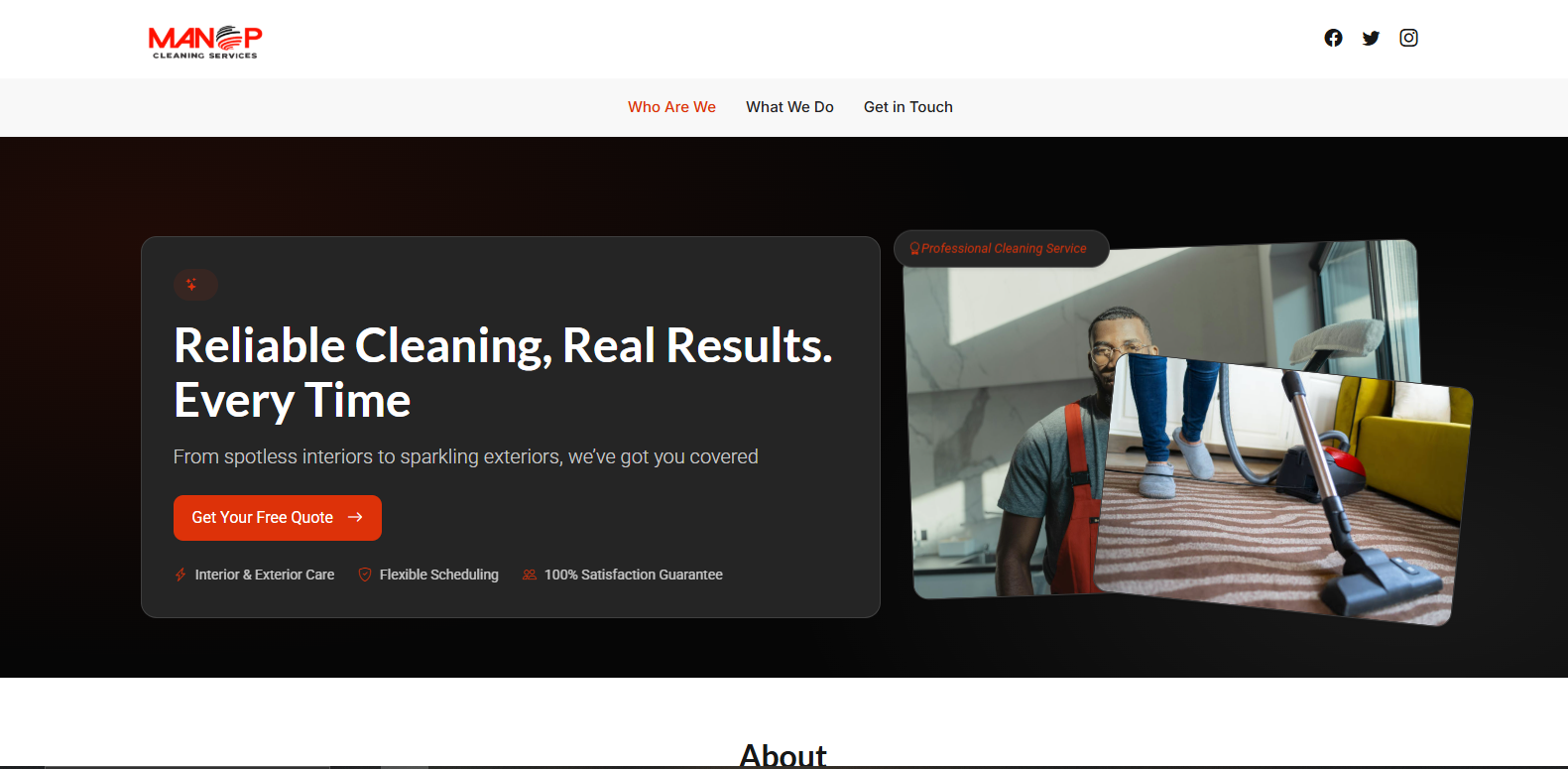Click the MANOP Cleaning Services logo
The width and height of the screenshot is (1568, 769).
point(205,43)
